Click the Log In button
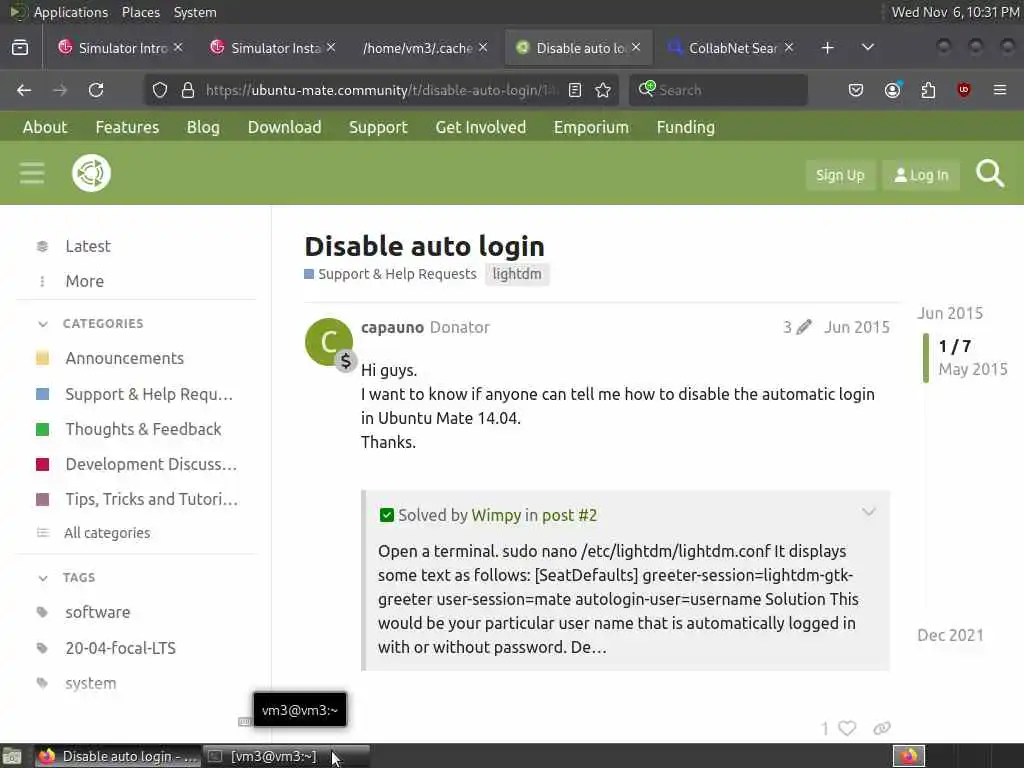Screen dimensions: 1024x768 click(921, 175)
